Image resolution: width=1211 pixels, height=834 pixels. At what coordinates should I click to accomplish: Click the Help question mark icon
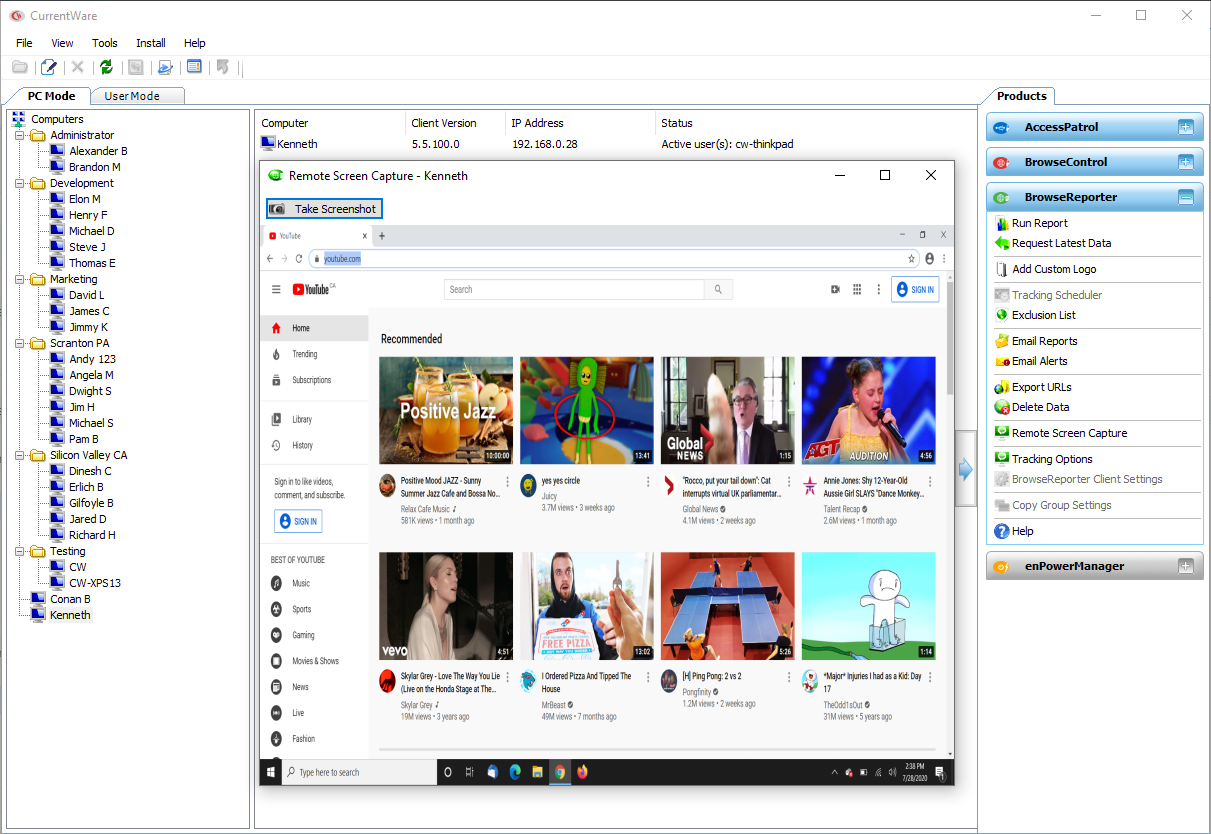(1002, 531)
